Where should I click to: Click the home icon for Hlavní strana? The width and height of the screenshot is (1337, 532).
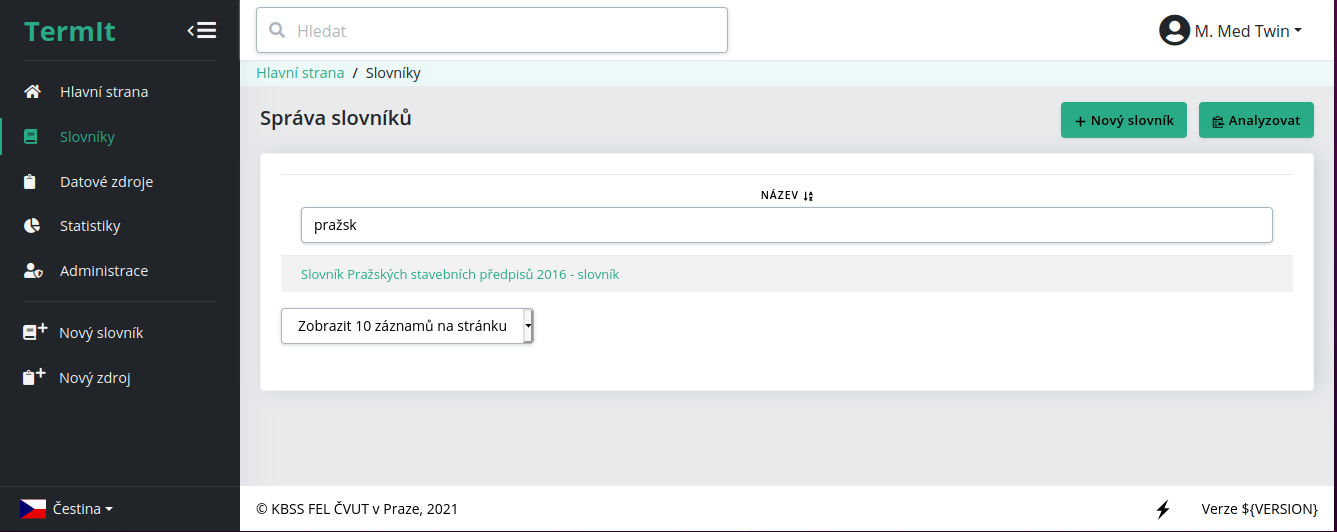32,92
